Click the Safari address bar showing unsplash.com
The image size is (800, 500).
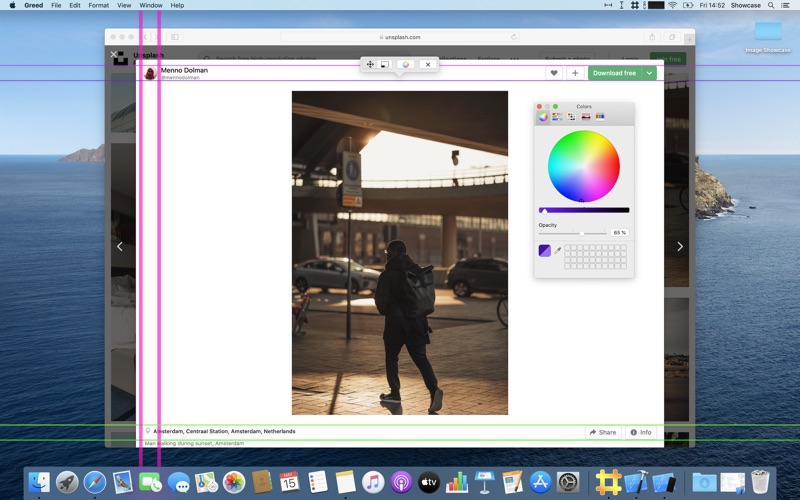(x=400, y=37)
